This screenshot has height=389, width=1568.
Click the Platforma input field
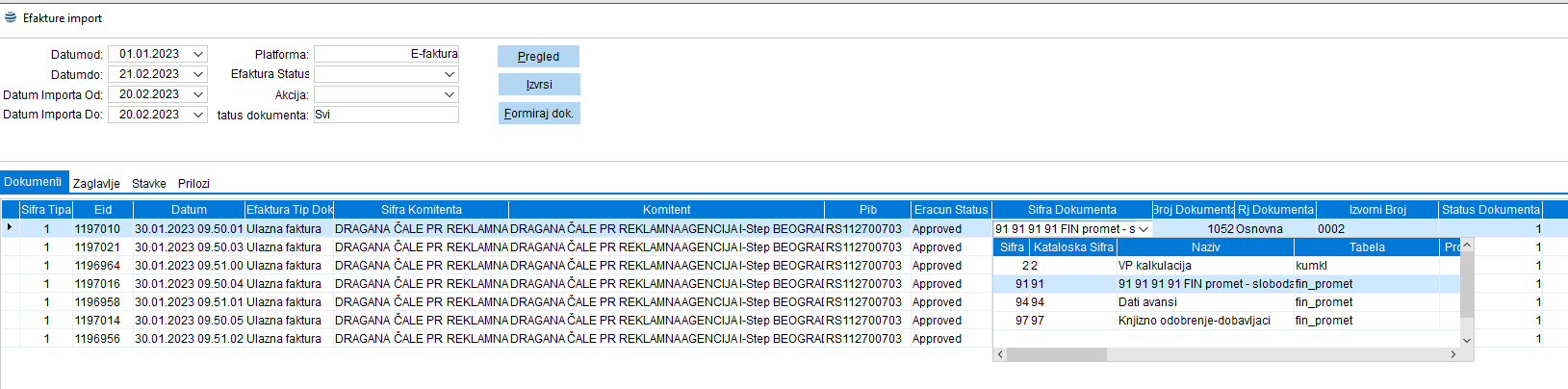coord(386,54)
